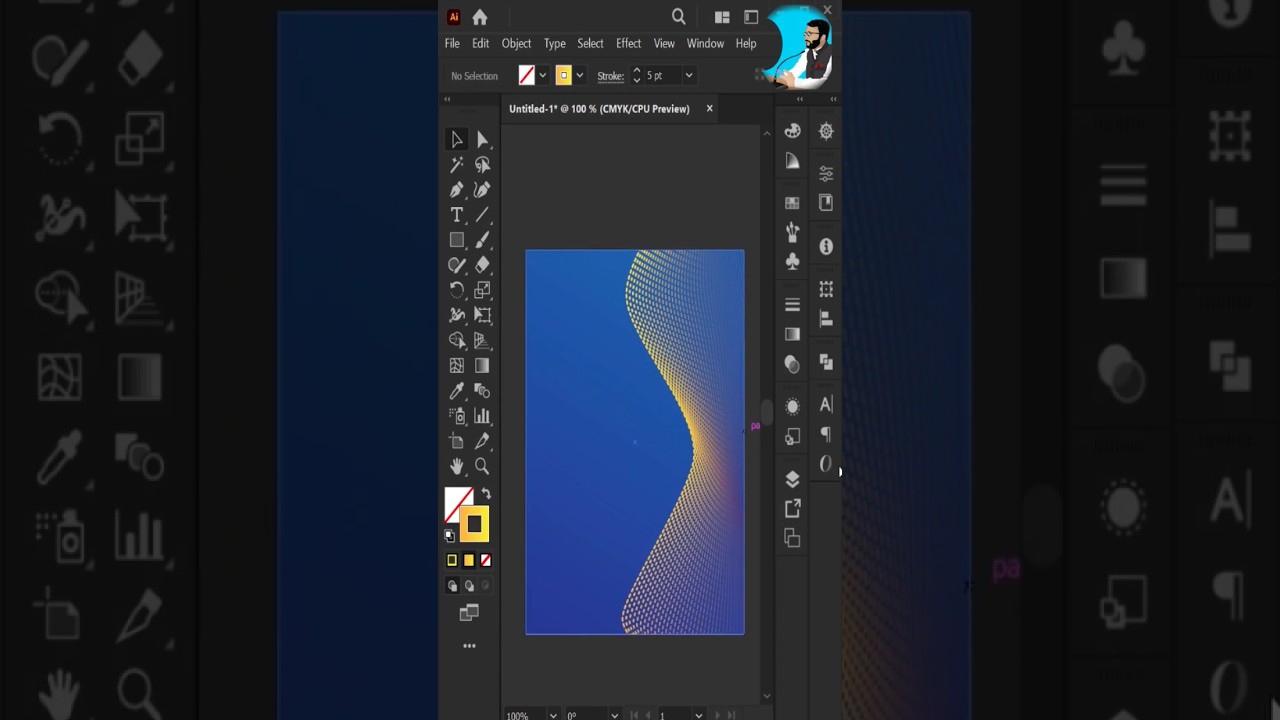
Task: Set paint to Gradient mode button
Action: pos(469,561)
